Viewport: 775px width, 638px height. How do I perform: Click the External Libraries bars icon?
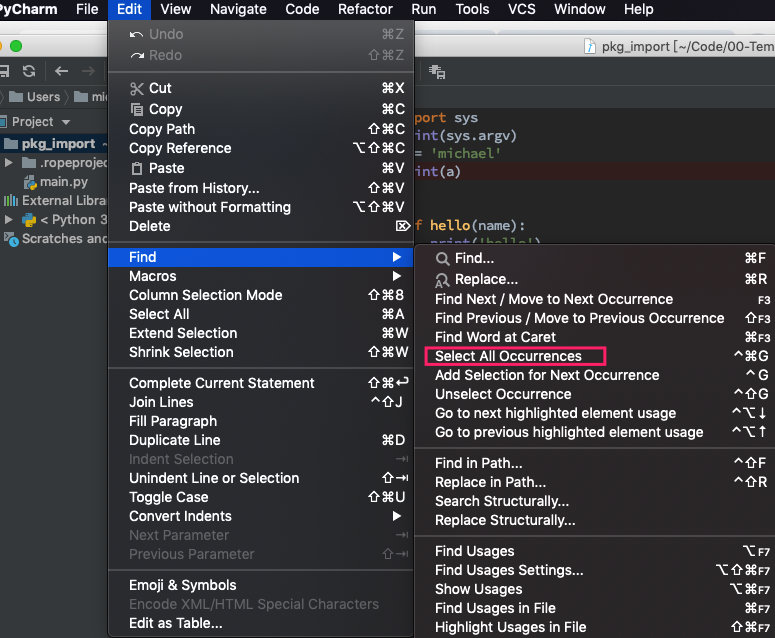click(11, 201)
